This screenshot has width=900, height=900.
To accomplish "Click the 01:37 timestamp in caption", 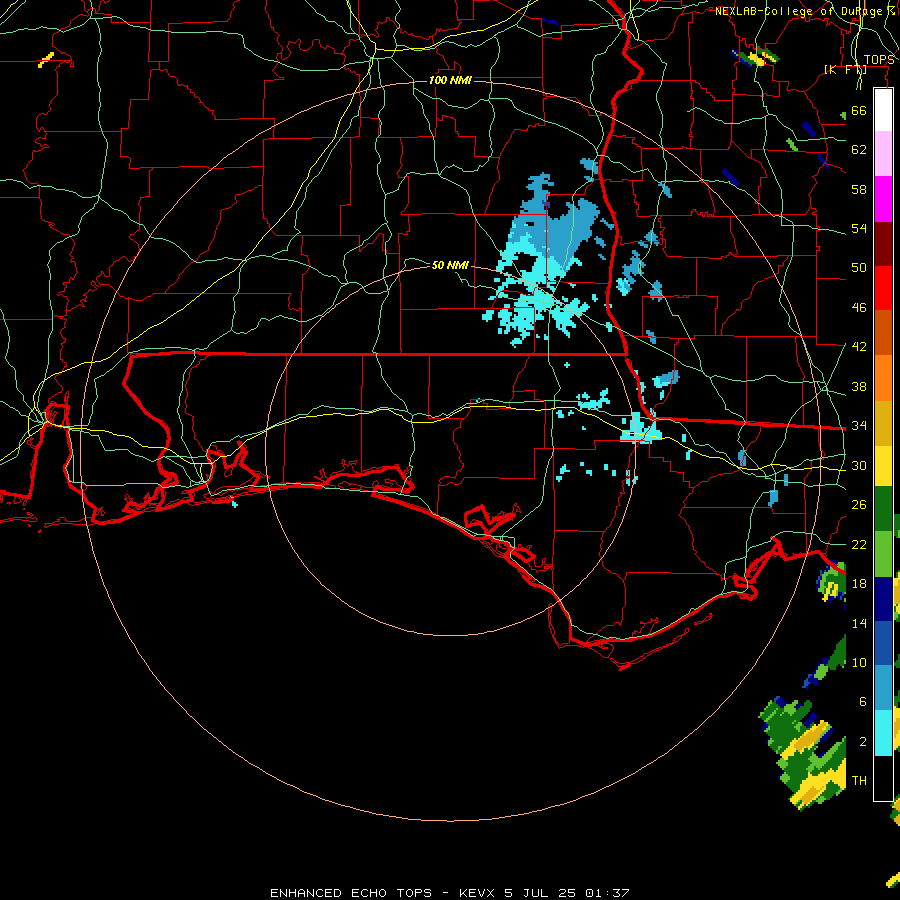I will pos(608,893).
